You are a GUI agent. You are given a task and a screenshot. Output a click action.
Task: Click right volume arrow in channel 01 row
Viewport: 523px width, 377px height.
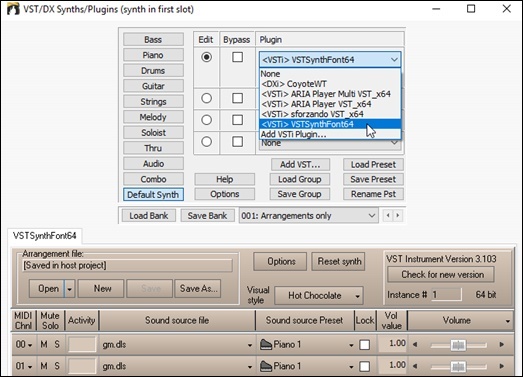tap(501, 366)
